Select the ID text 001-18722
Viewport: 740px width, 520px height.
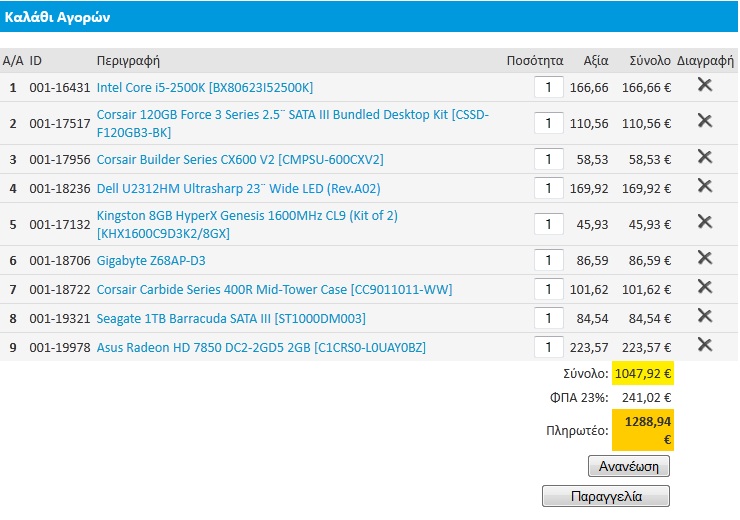59,290
